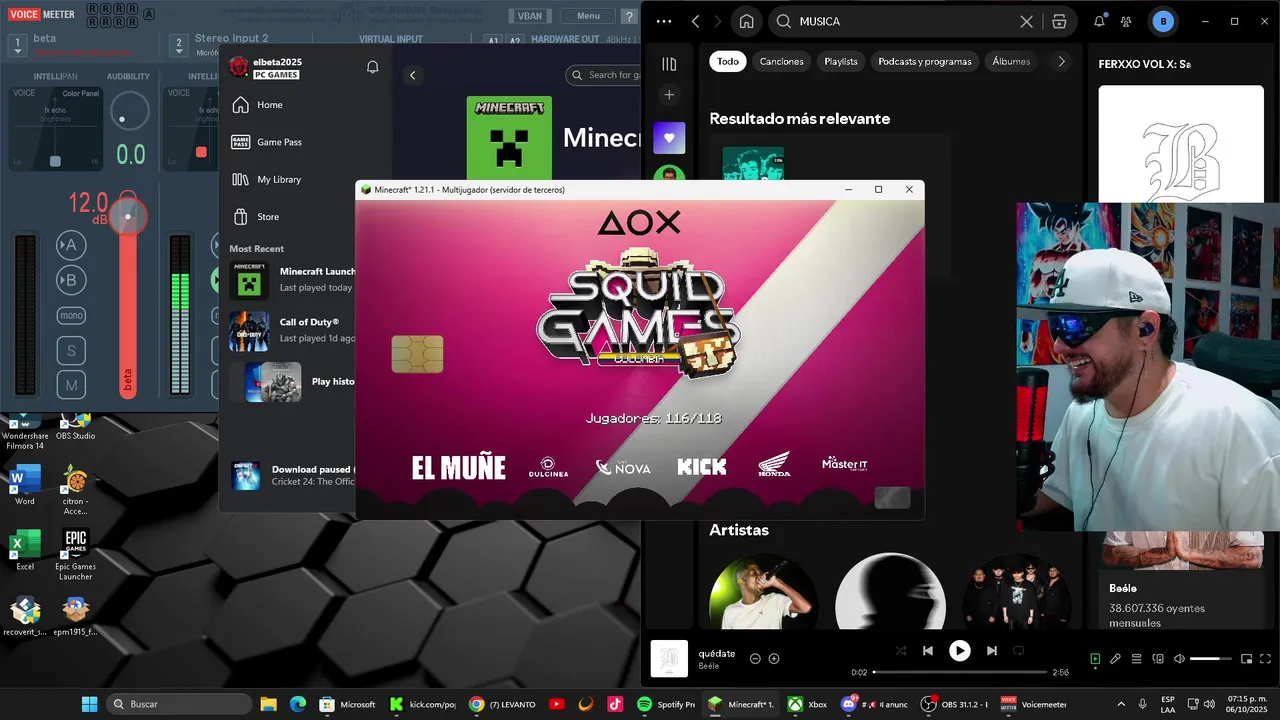Open Liked Songs heart tile in Spotify

(669, 138)
